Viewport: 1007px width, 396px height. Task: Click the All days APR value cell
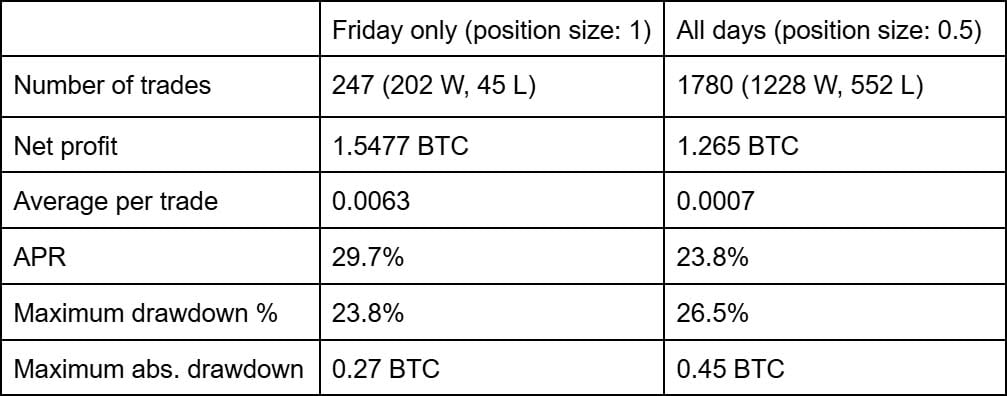(x=835, y=257)
